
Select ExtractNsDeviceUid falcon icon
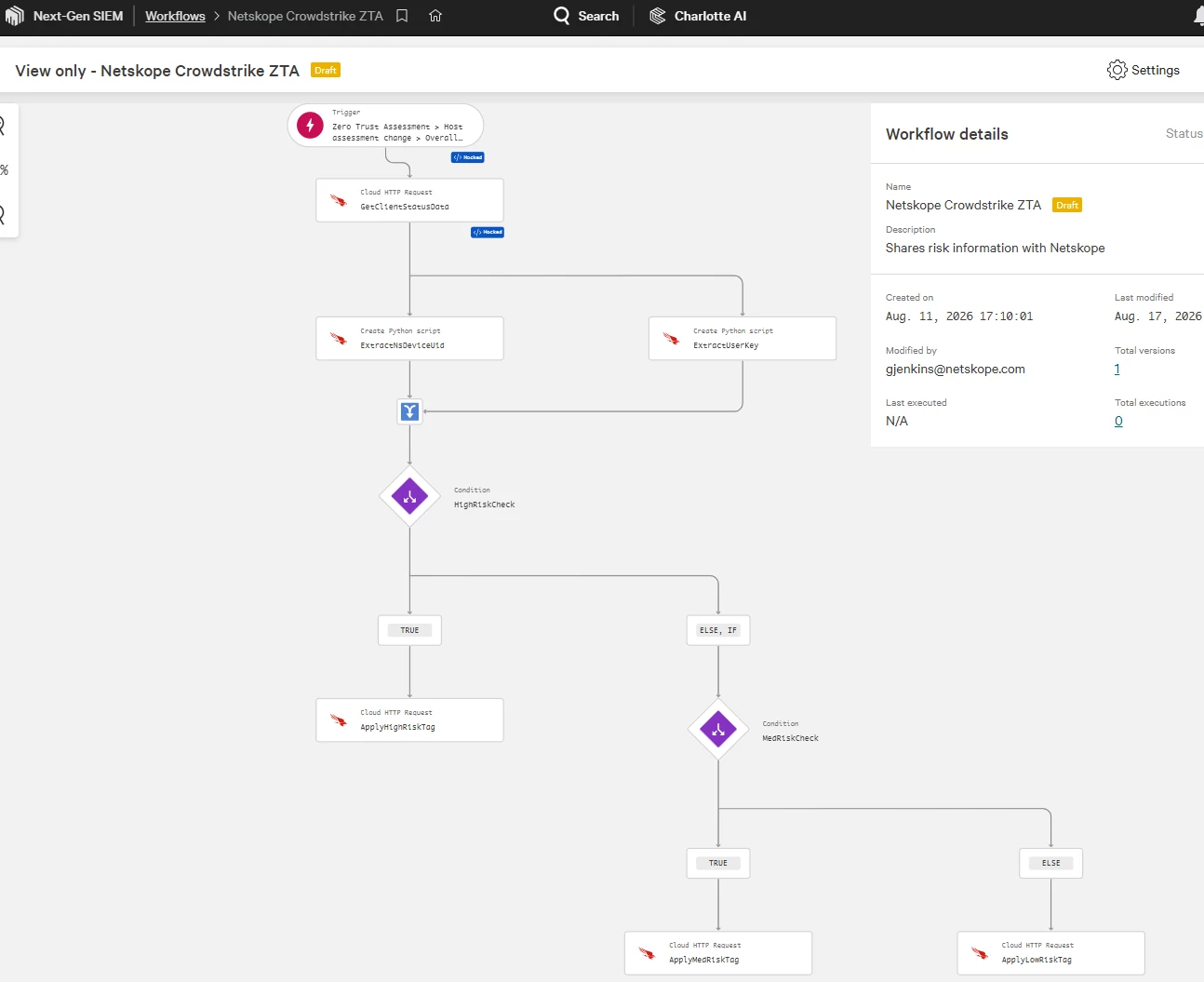point(339,339)
